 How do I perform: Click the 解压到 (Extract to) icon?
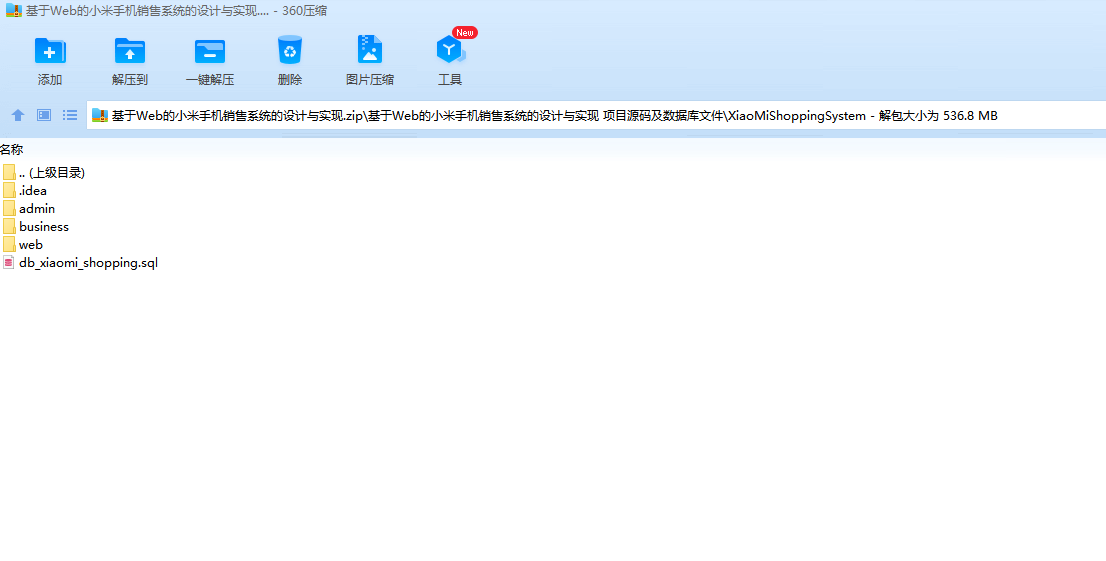(130, 51)
